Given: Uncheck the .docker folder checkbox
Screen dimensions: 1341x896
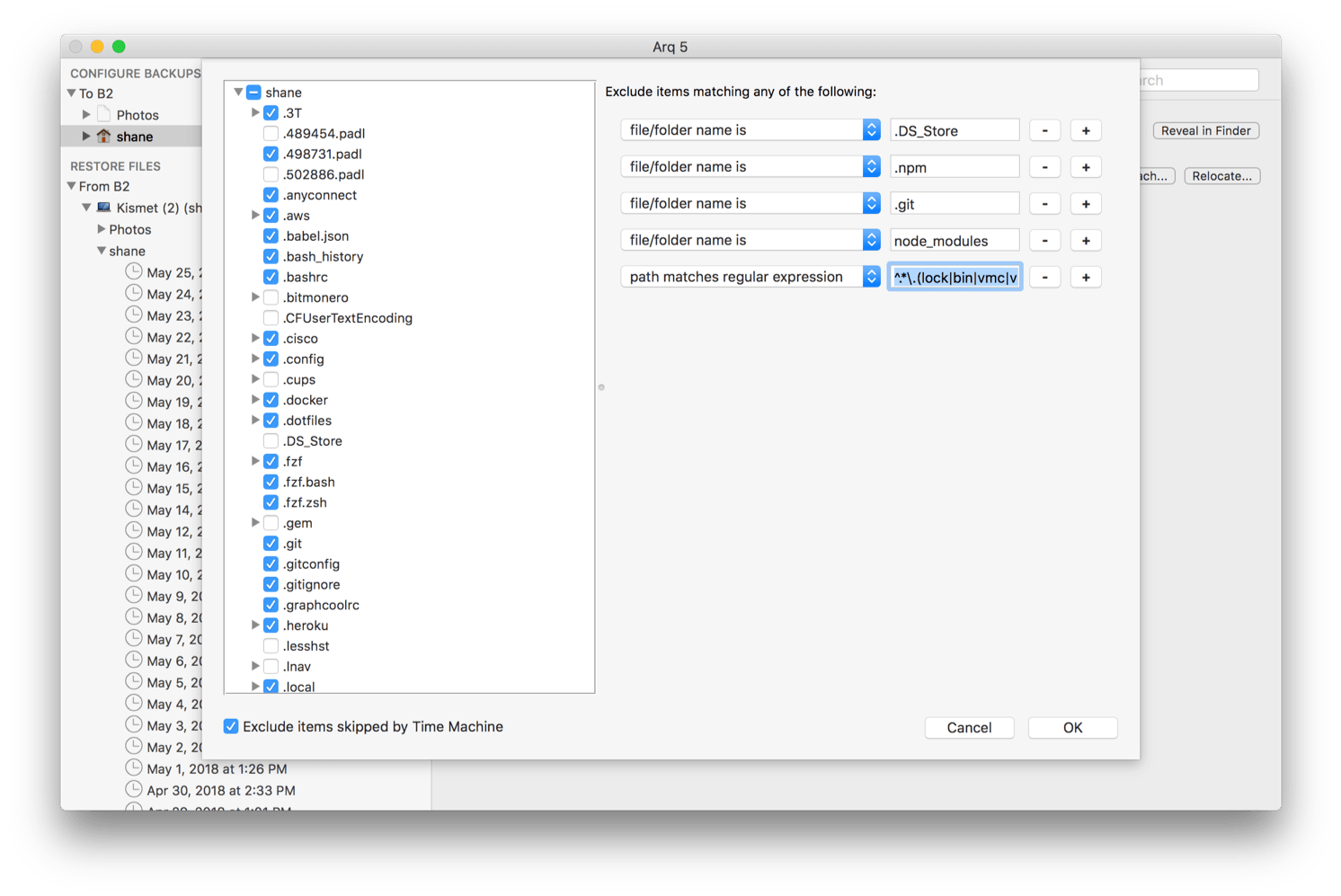Looking at the screenshot, I should tap(271, 399).
